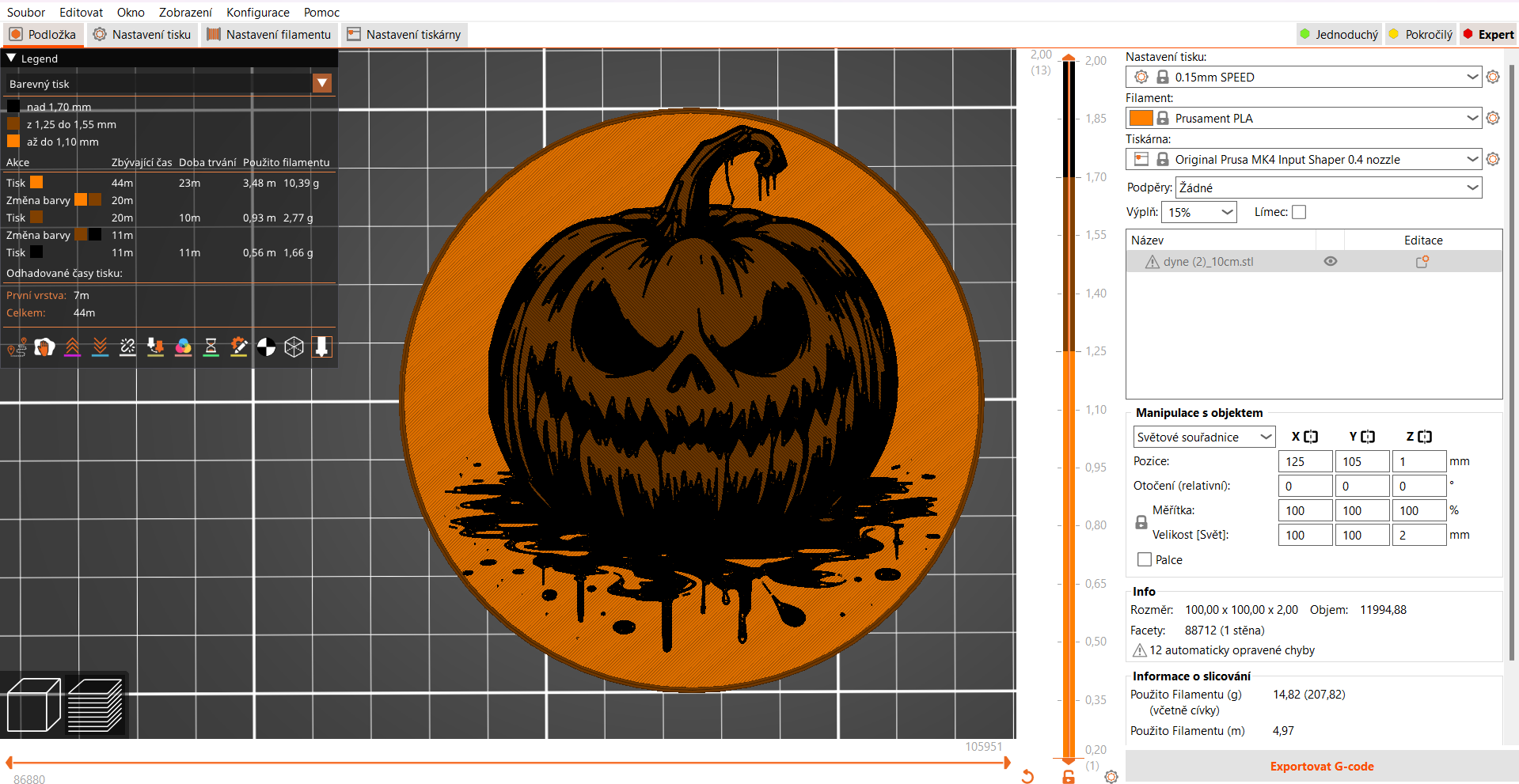Screen dimensions: 1519x784
Task: Click První vrstva time label
Action: point(36,295)
